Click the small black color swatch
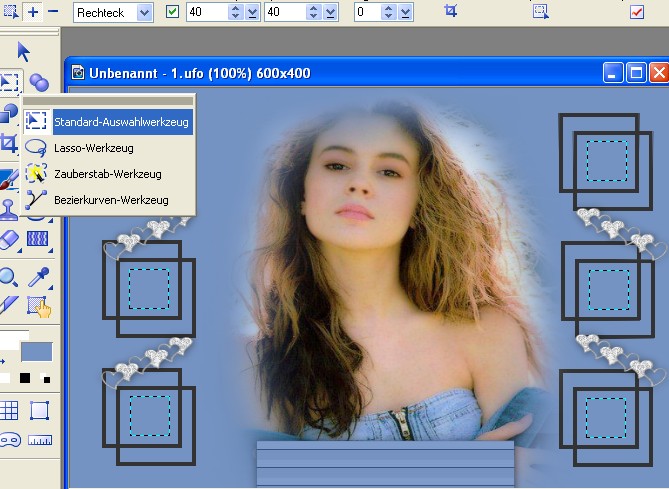 coord(25,378)
